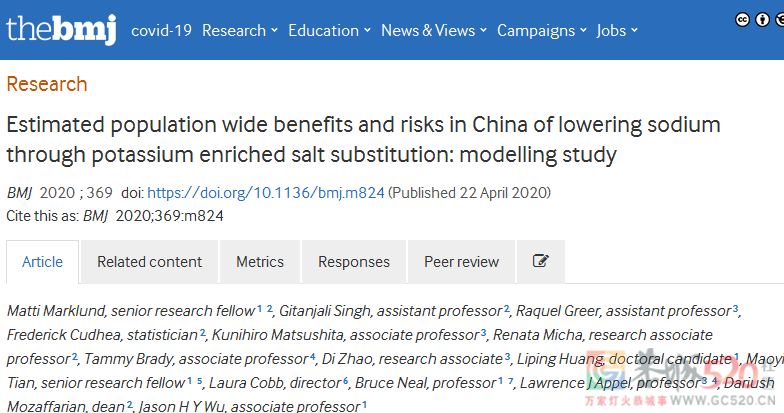Open the Metrics tab
This screenshot has width=784, height=413.
[260, 262]
